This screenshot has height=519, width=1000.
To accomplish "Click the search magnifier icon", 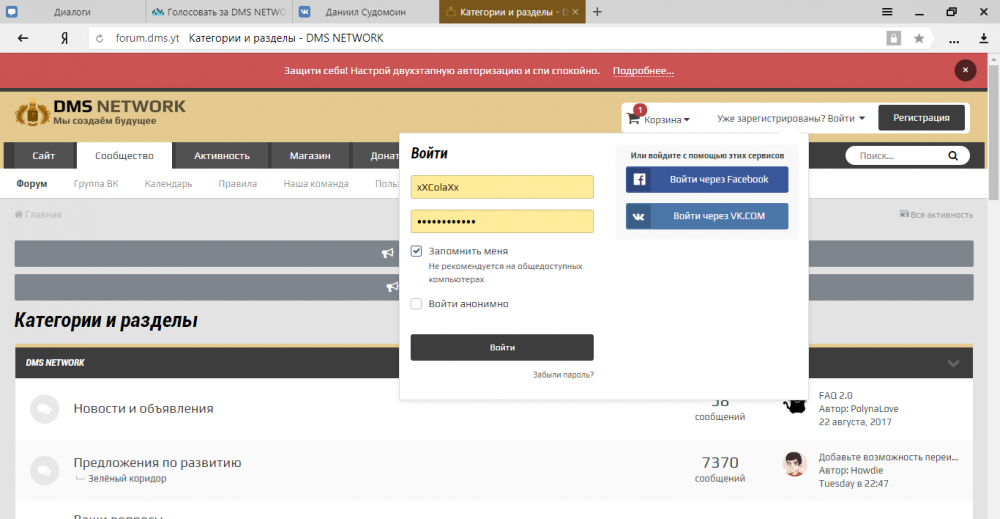I will (x=954, y=156).
